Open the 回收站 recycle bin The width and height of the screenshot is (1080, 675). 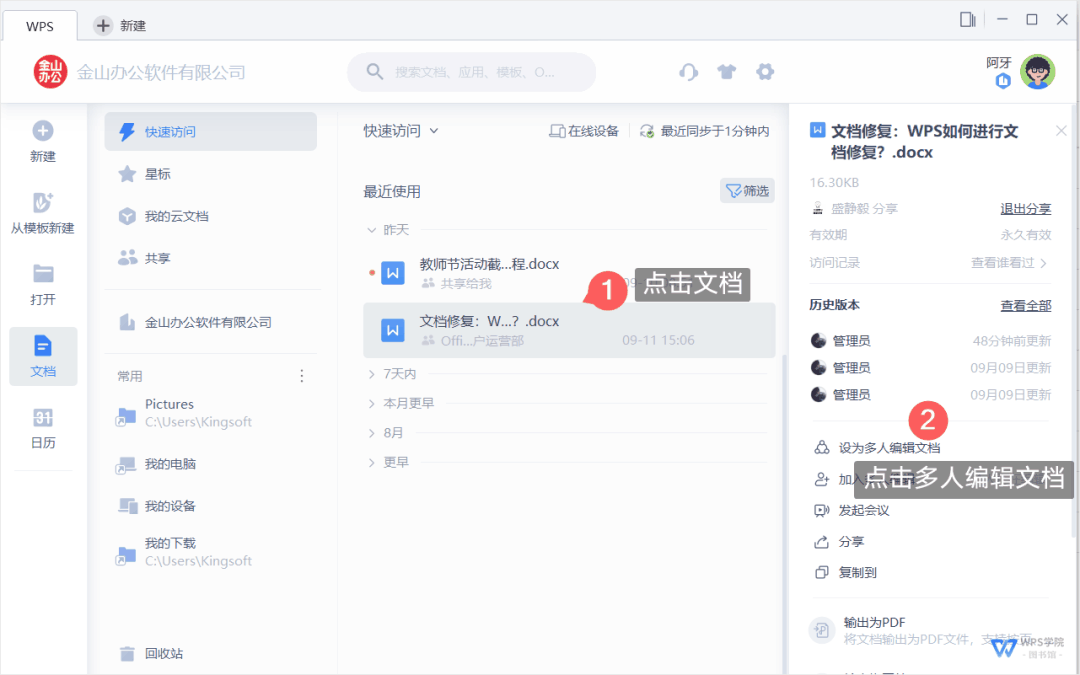tap(152, 654)
